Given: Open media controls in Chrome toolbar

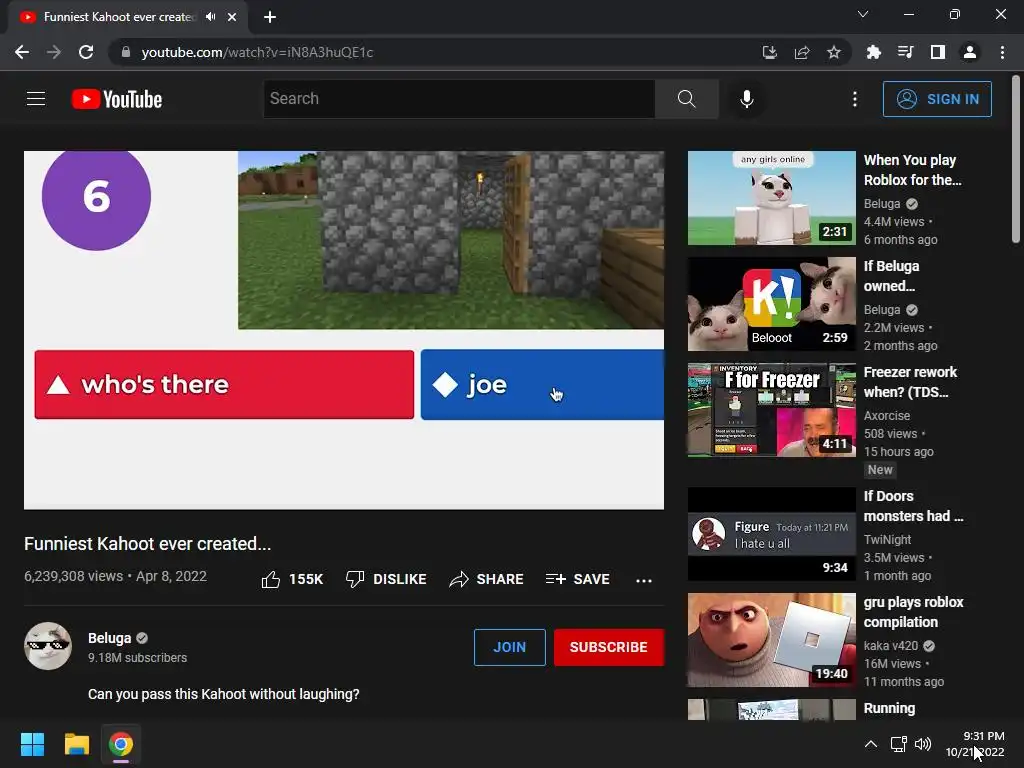Looking at the screenshot, I should (x=905, y=52).
